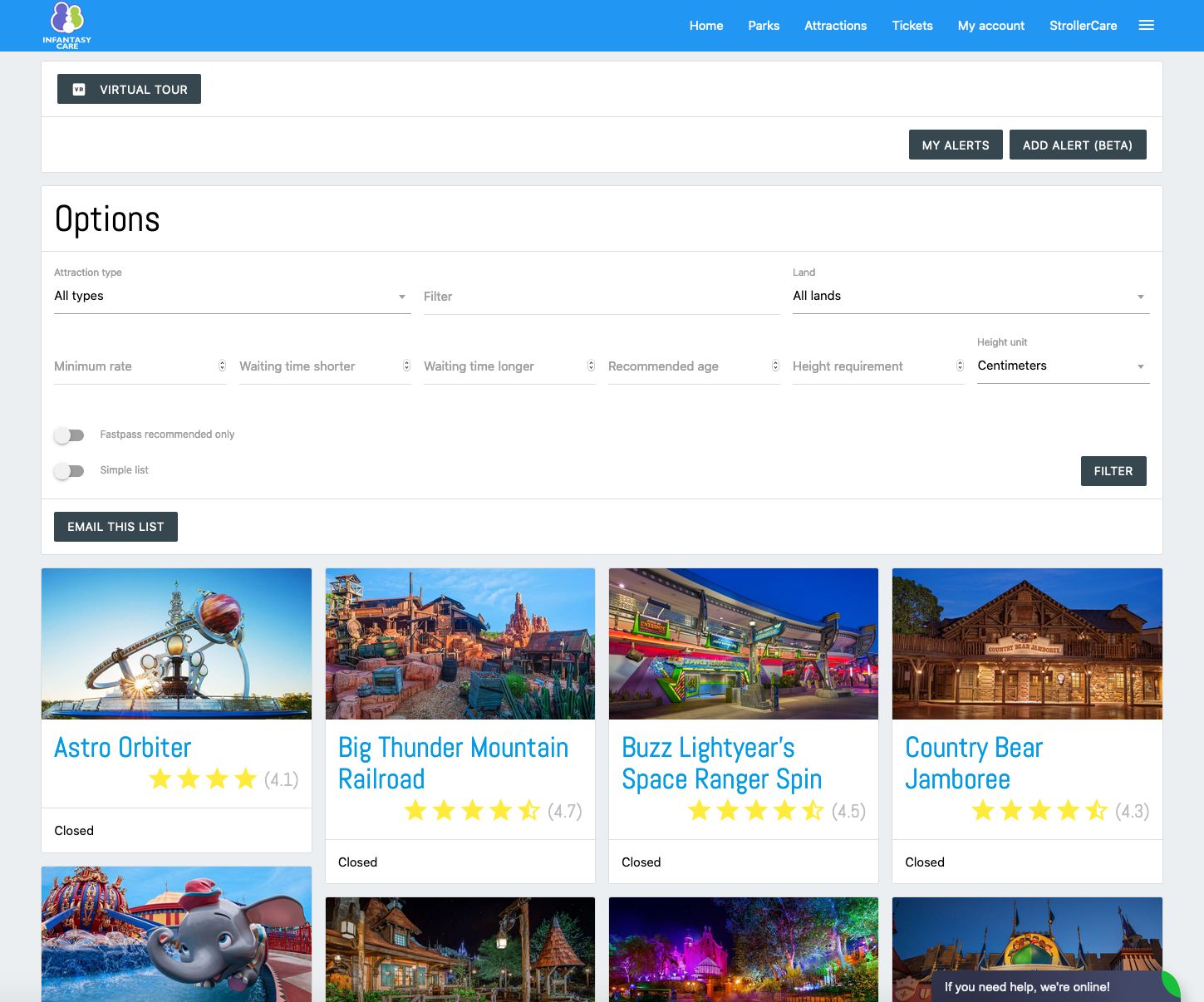The width and height of the screenshot is (1204, 1002).
Task: Go to the Parks menu item
Action: click(763, 26)
